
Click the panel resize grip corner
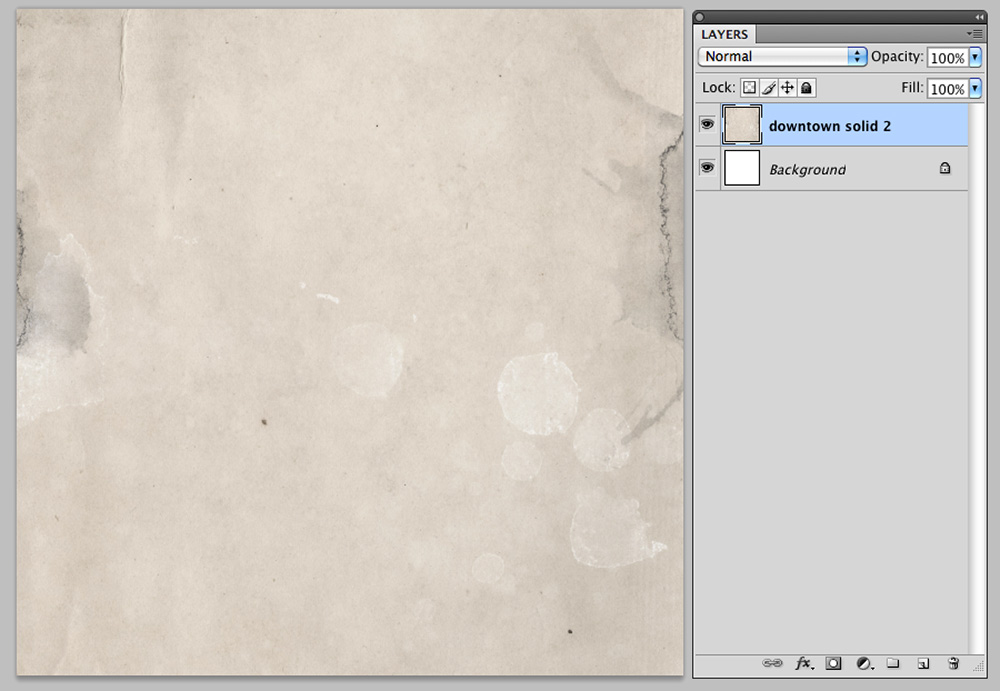pyautogui.click(x=978, y=667)
